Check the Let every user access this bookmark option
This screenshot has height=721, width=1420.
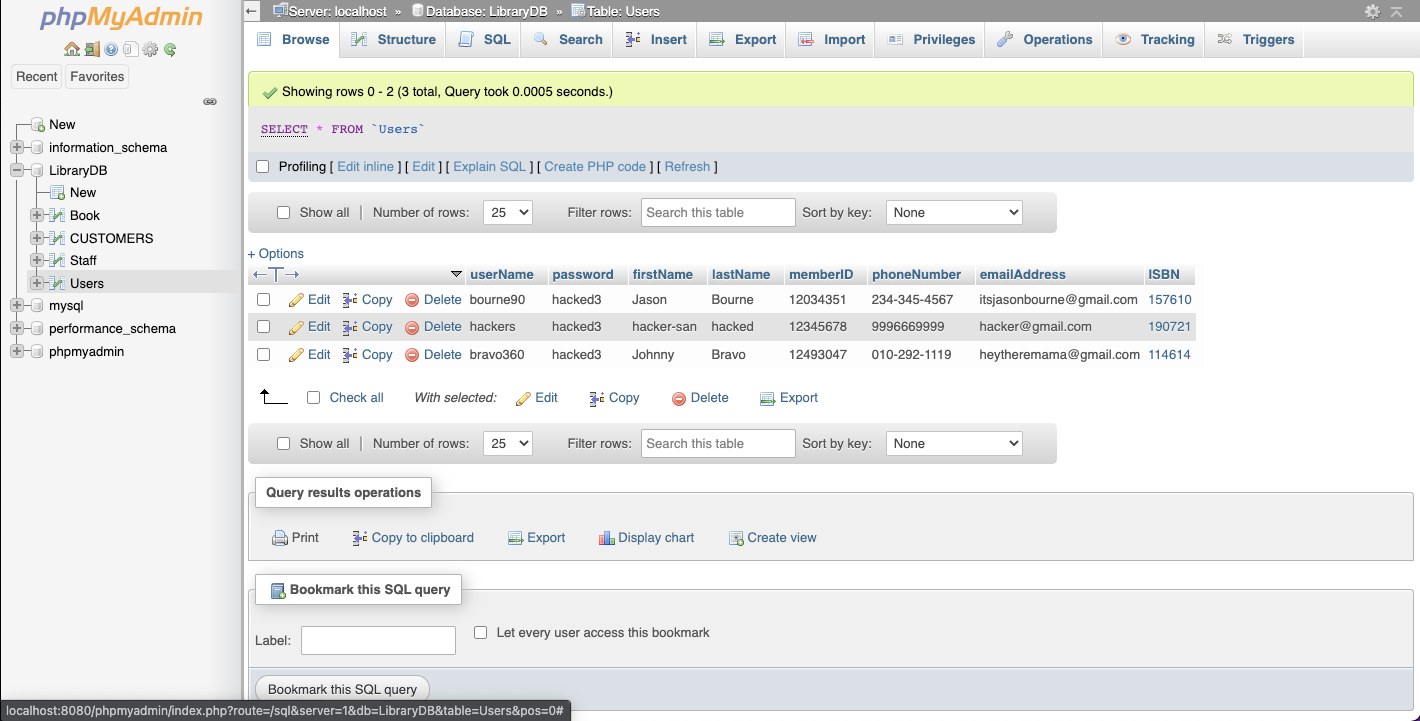click(480, 632)
